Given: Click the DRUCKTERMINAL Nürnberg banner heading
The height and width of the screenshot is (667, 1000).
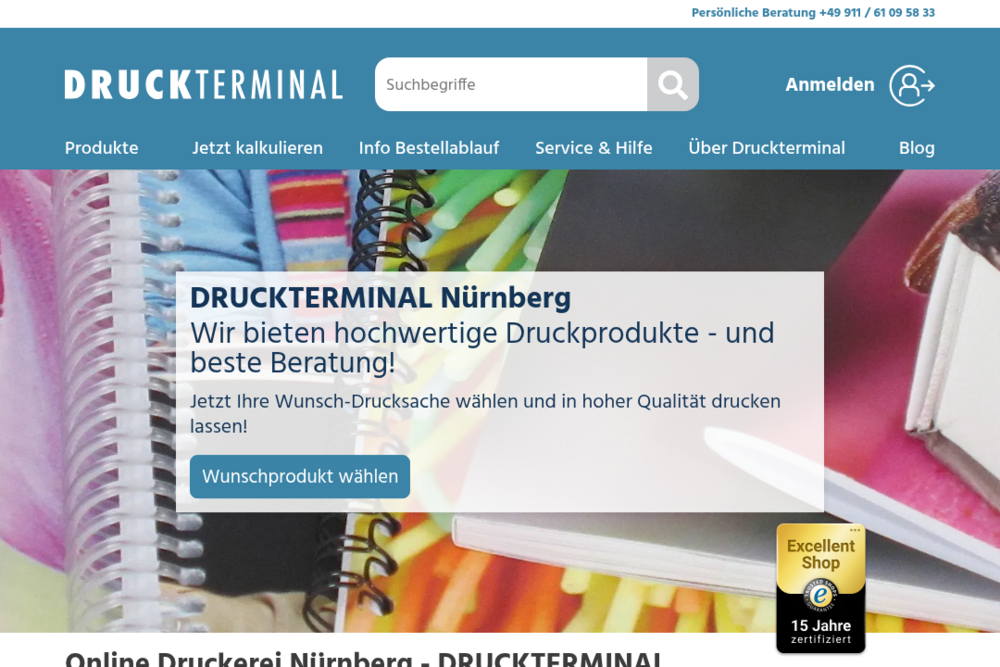Looking at the screenshot, I should click(381, 298).
